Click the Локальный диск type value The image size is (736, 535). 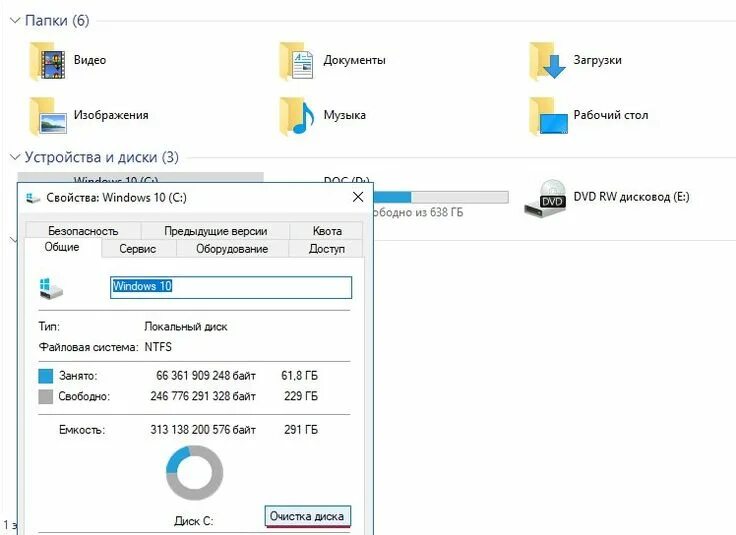[186, 327]
